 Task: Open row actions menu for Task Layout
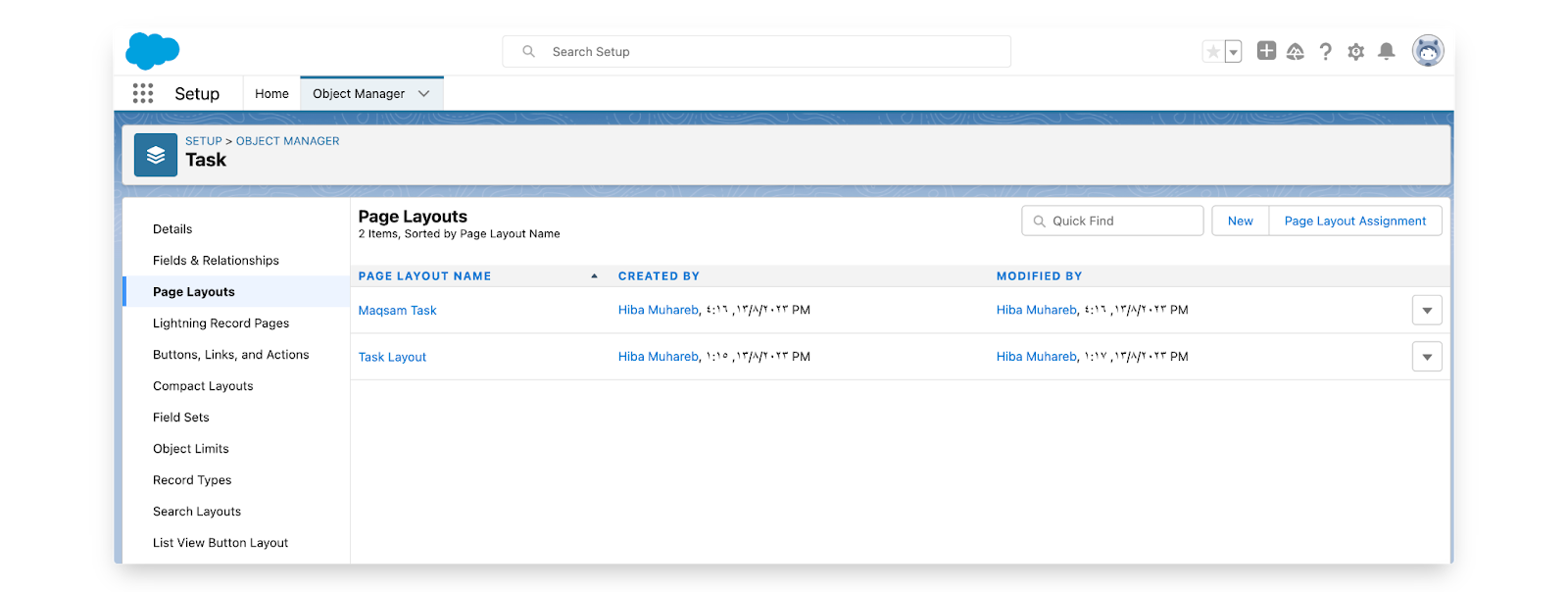click(x=1427, y=357)
